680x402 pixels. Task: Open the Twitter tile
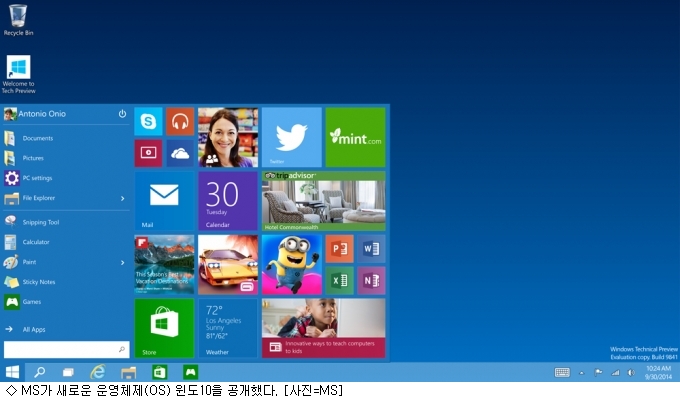point(292,137)
